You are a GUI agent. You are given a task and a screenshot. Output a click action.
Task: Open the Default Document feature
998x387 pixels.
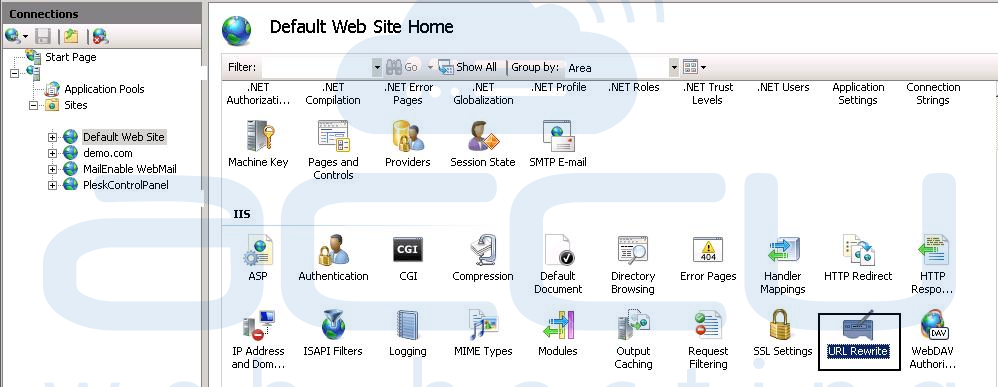(558, 250)
